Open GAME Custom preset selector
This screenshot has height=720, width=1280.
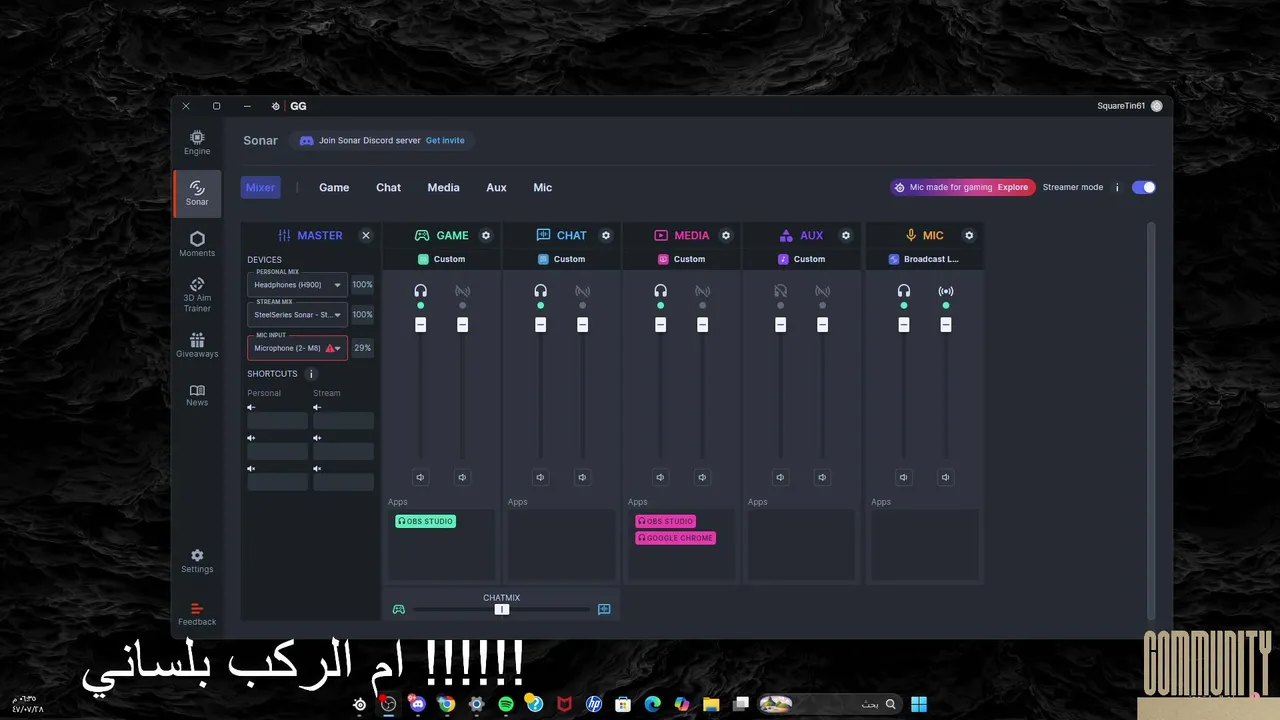(x=442, y=259)
